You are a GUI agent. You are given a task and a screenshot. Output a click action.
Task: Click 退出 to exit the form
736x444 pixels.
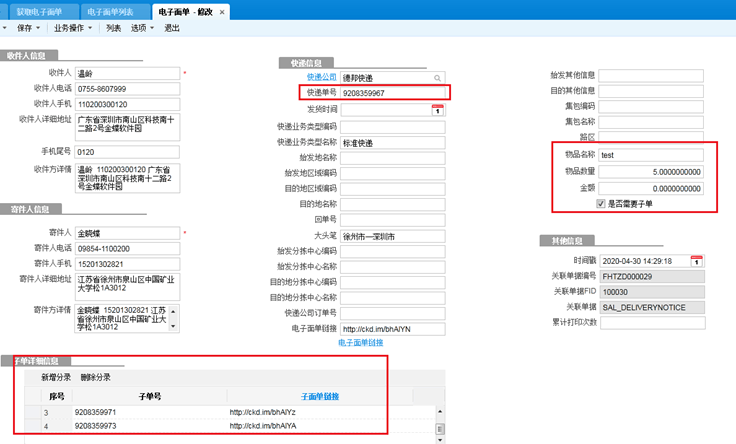tap(171, 28)
